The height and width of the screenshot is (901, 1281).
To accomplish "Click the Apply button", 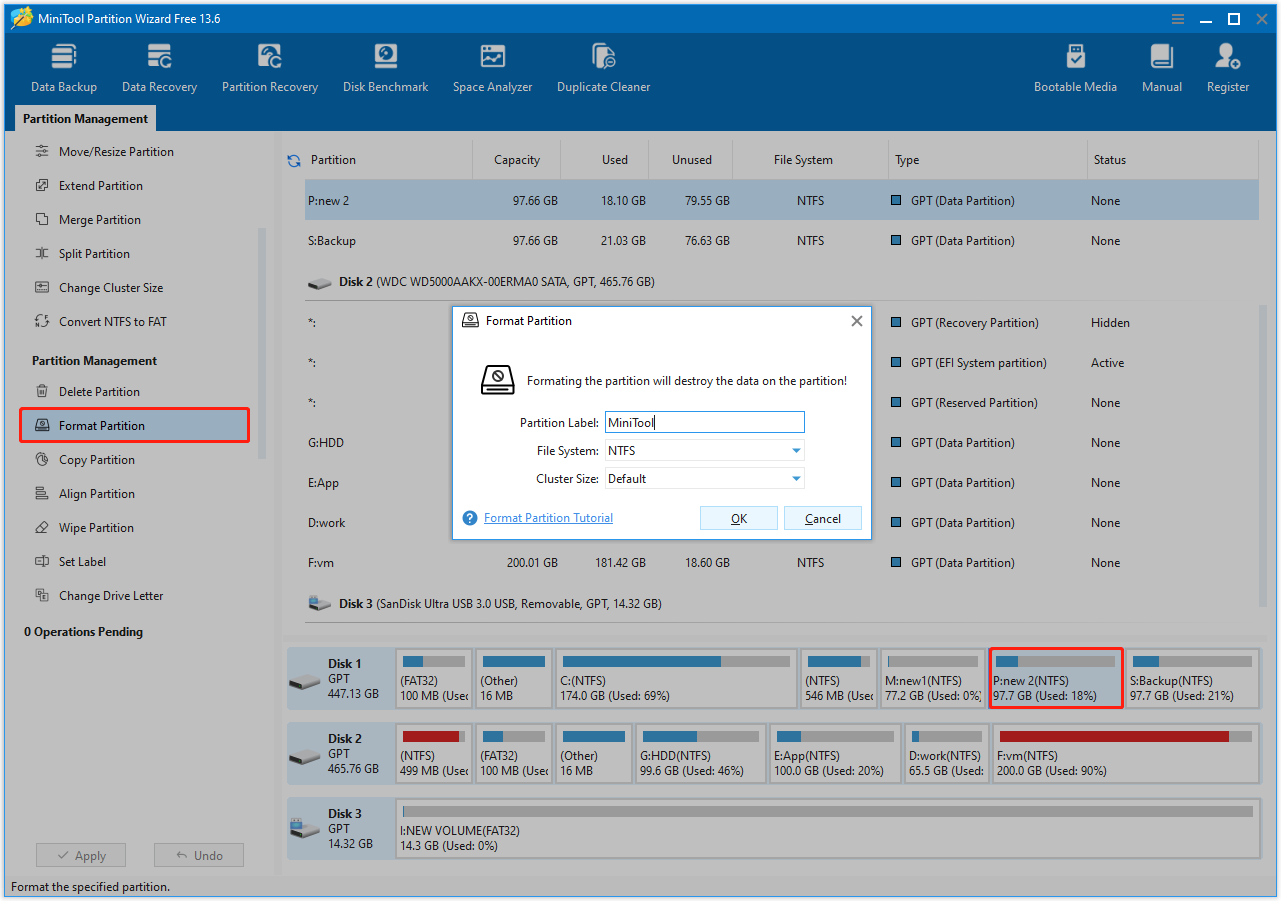I will coord(81,856).
